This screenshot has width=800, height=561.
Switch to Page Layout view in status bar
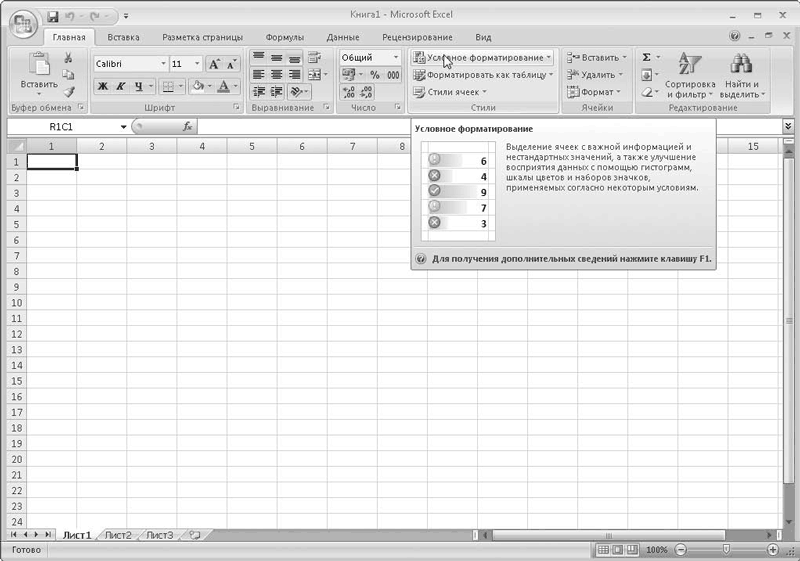coord(617,550)
